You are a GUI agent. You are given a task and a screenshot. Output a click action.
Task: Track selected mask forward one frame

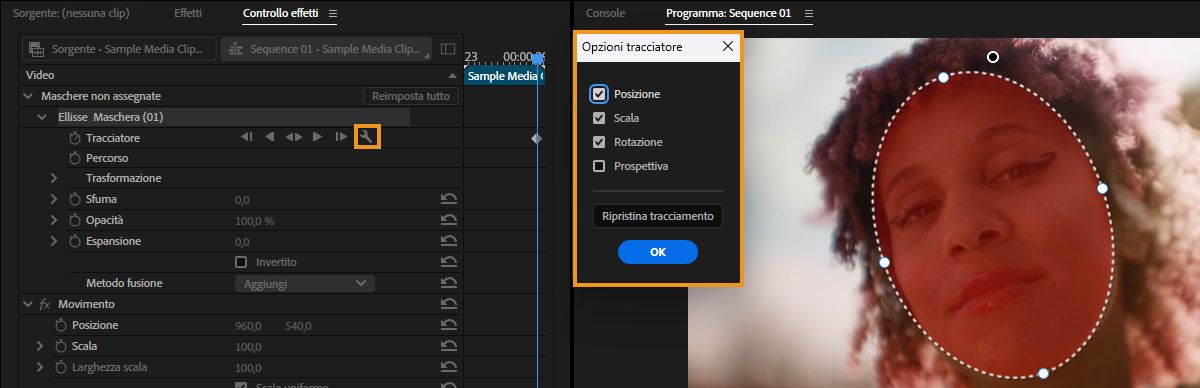pyautogui.click(x=341, y=137)
